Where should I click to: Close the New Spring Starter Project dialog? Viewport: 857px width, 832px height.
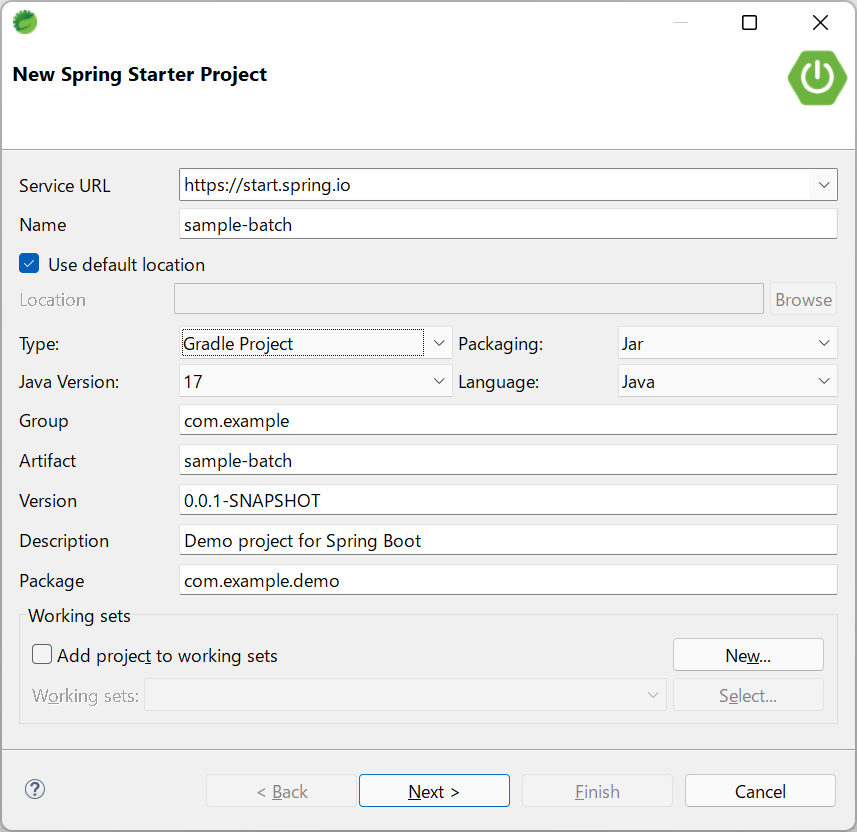pyautogui.click(x=820, y=22)
